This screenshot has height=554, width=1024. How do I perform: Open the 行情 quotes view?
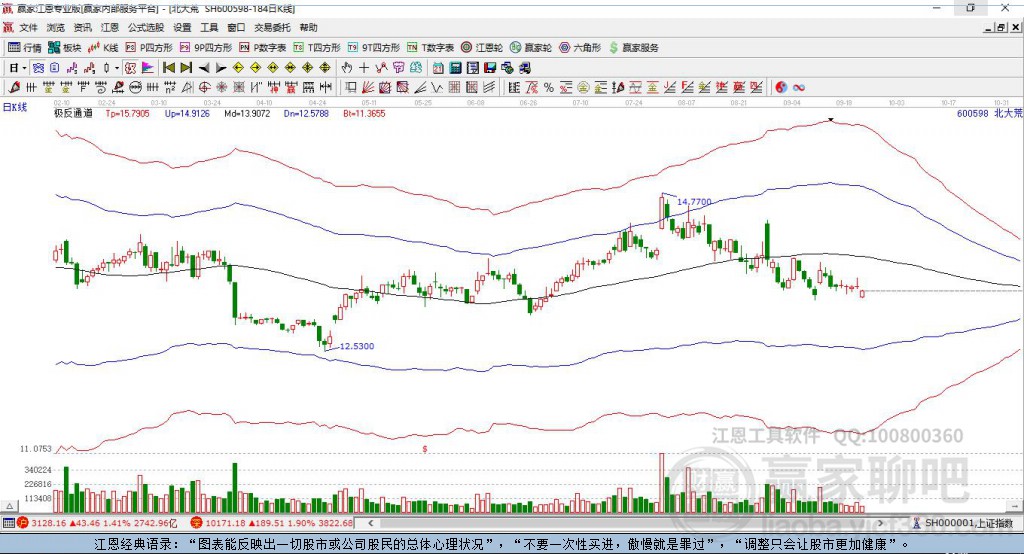pyautogui.click(x=25, y=48)
